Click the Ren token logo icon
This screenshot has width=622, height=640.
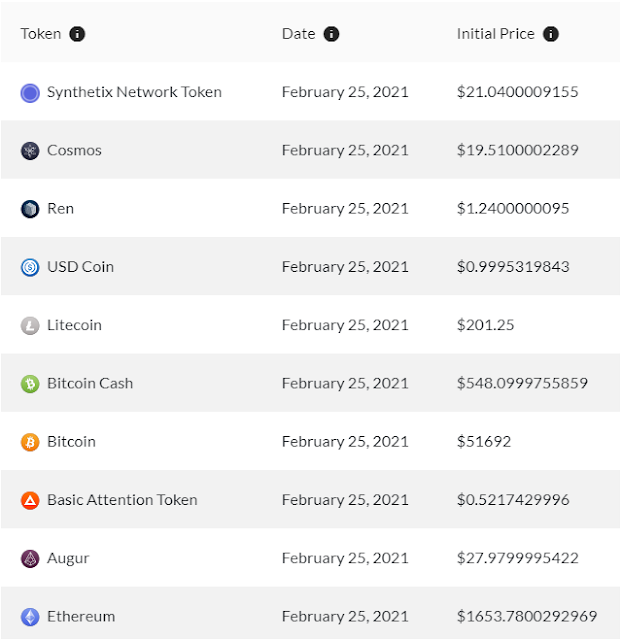(30, 209)
